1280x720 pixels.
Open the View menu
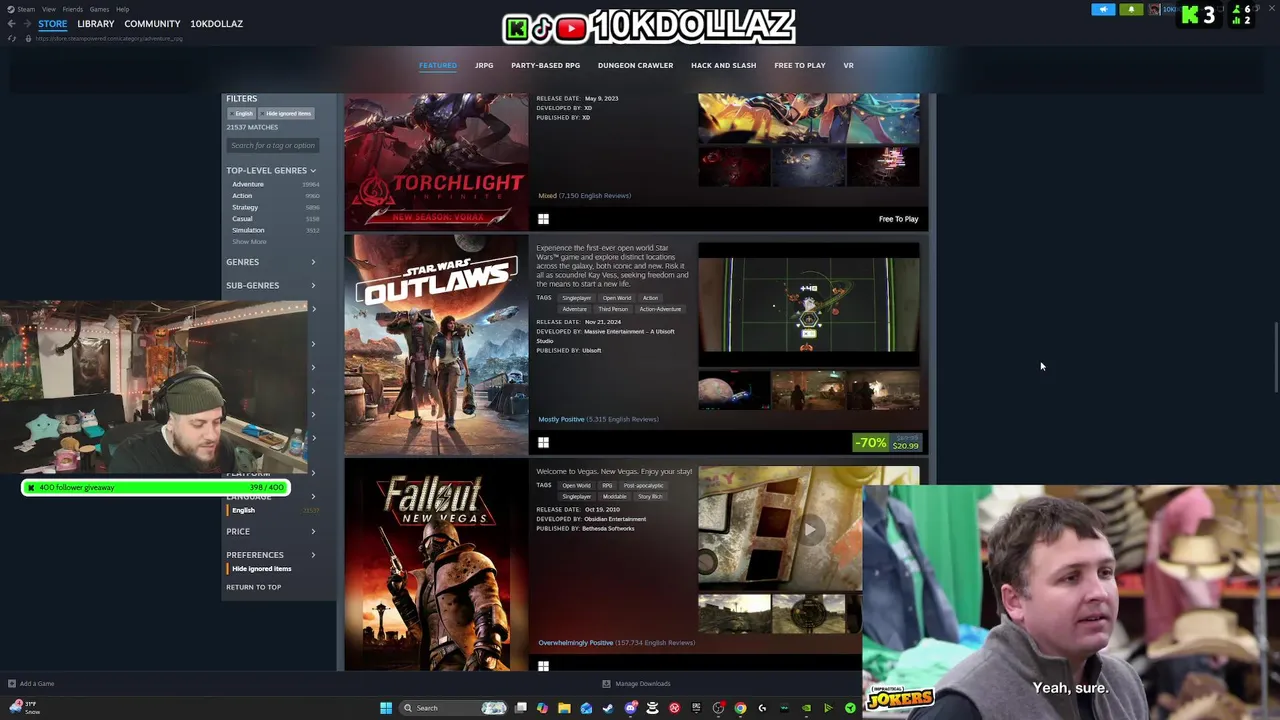(x=48, y=9)
